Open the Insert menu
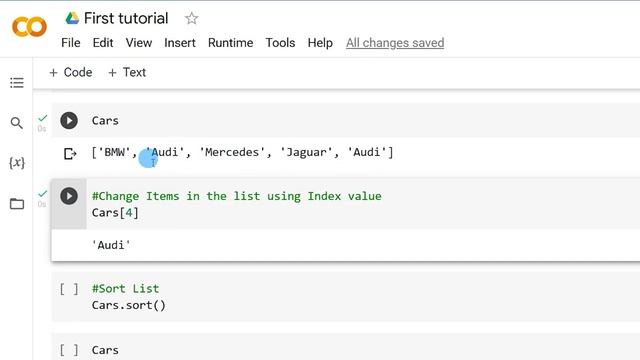640x360 pixels. (x=180, y=43)
